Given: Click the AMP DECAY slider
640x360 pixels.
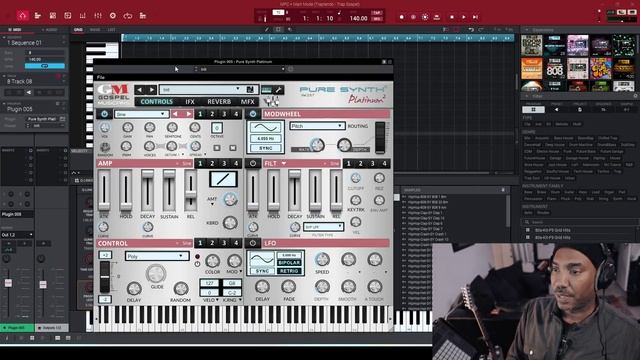Looking at the screenshot, I should pos(148,190).
